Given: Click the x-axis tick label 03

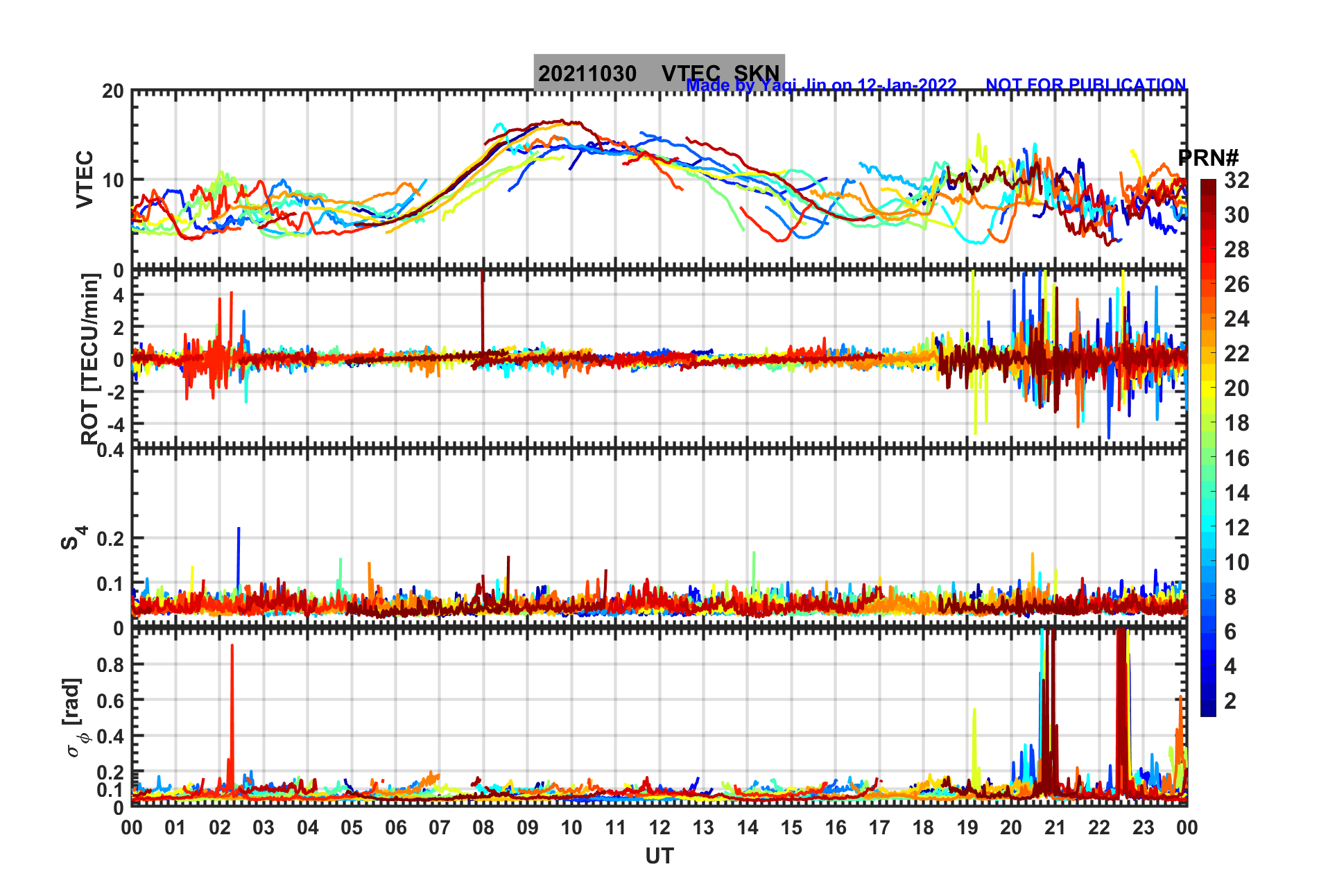Looking at the screenshot, I should coord(264,827).
